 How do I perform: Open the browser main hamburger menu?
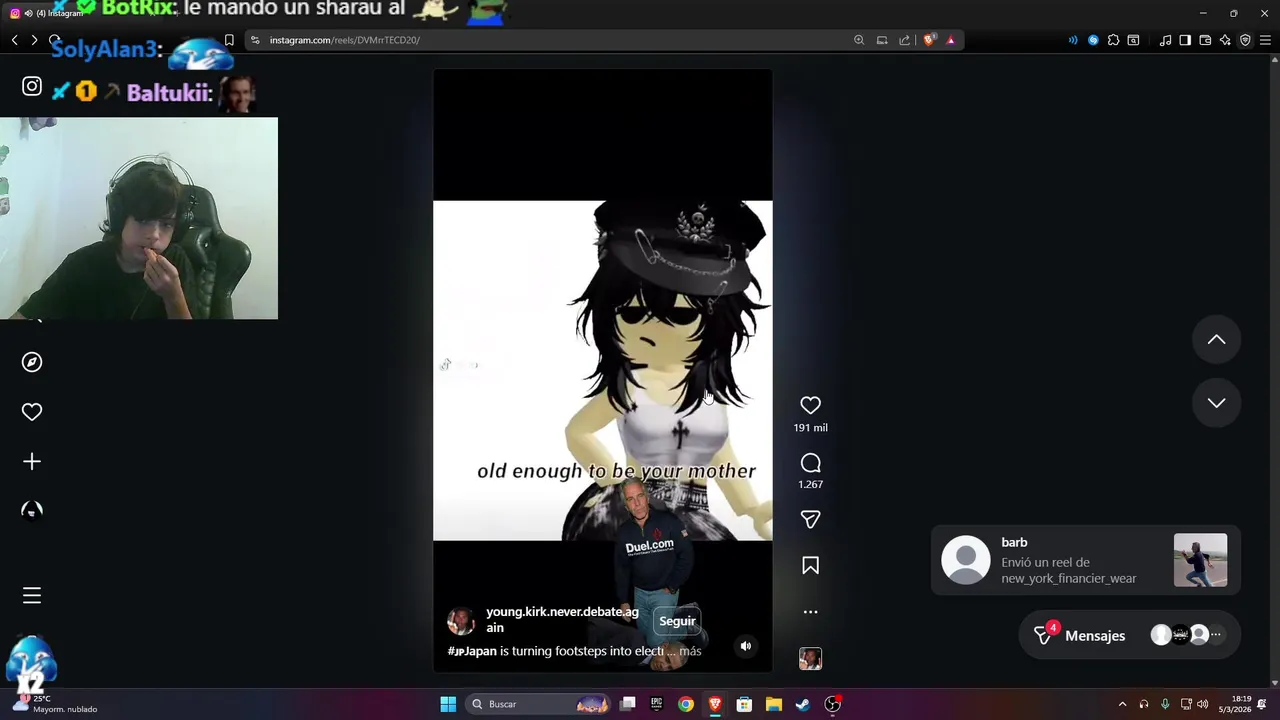tap(1266, 40)
